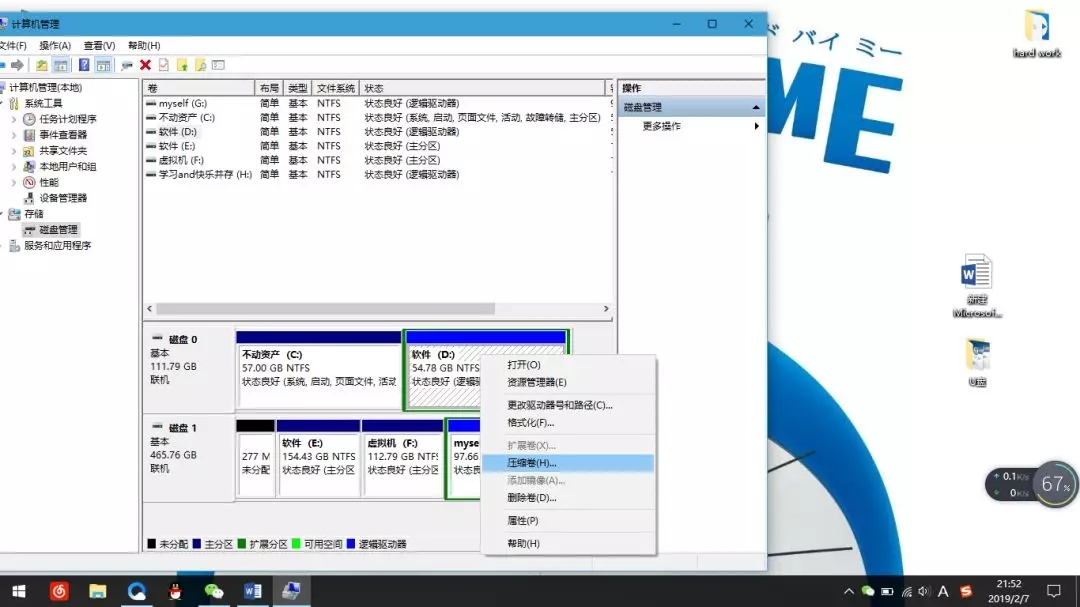Click the red X delete toolbar icon
The width and height of the screenshot is (1080, 607).
point(145,65)
